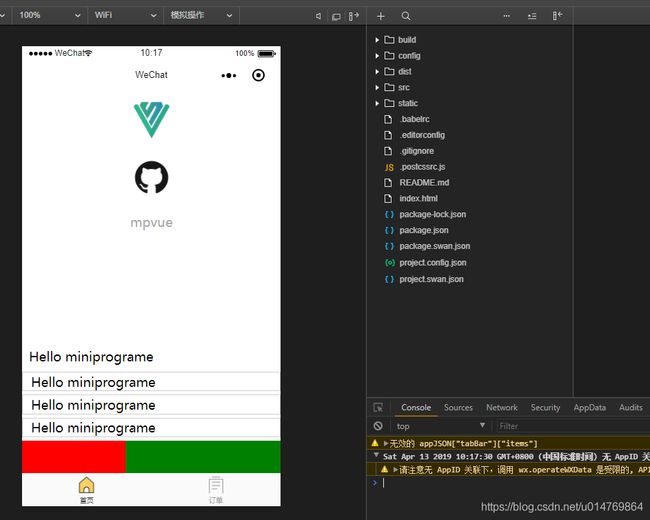Expand the src folder
This screenshot has height=520, width=650.
pyautogui.click(x=377, y=87)
